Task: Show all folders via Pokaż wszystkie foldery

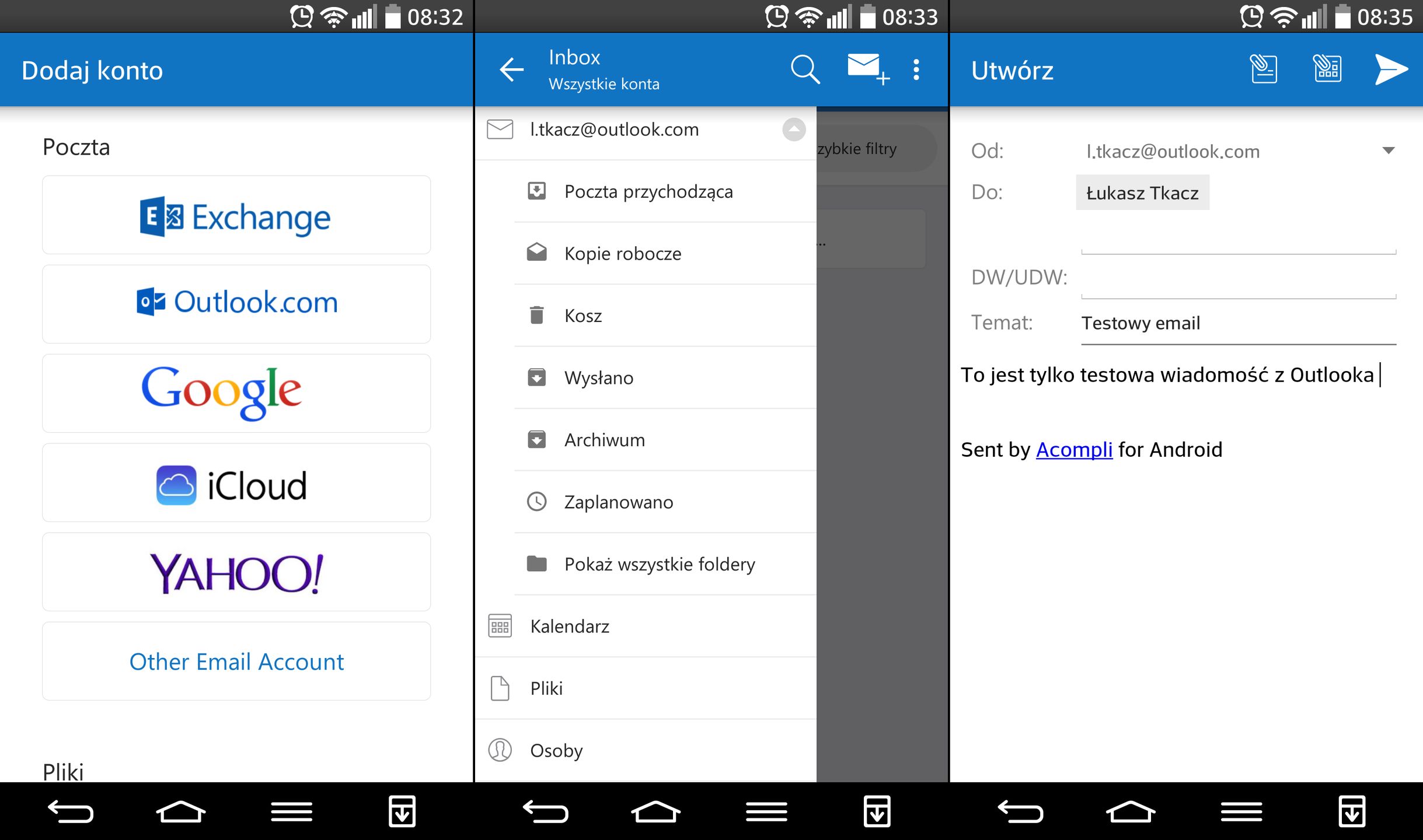Action: [x=660, y=564]
